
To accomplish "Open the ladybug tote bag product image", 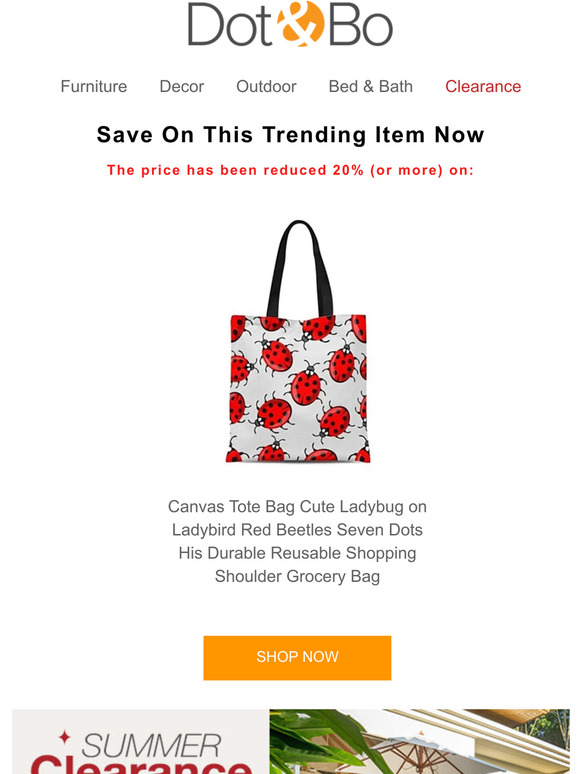I will click(x=298, y=341).
